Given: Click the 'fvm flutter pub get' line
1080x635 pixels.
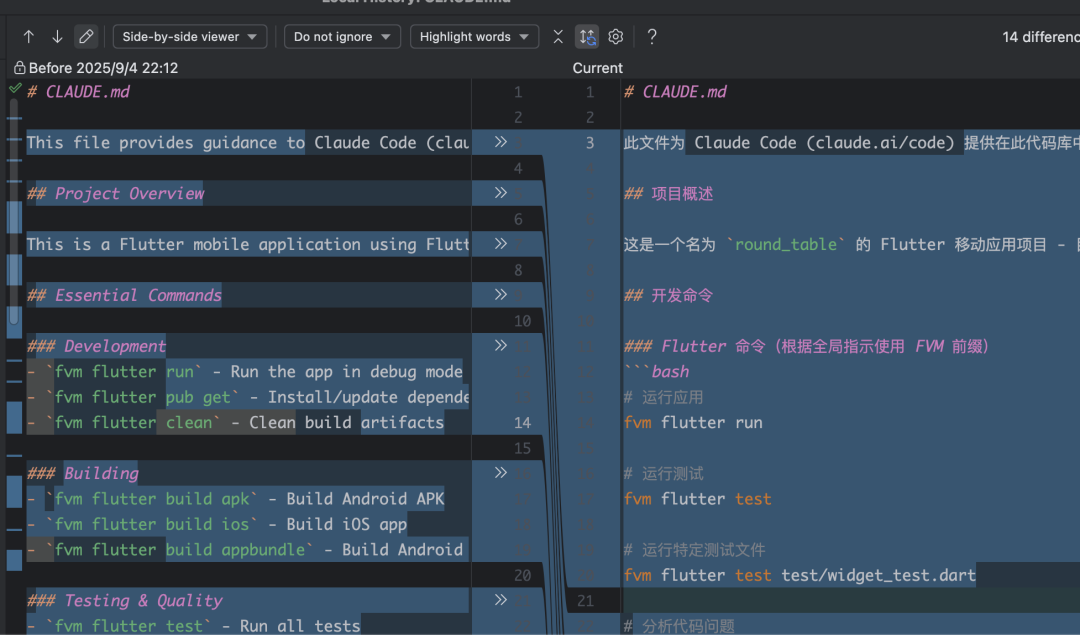Looking at the screenshot, I should 248,397.
